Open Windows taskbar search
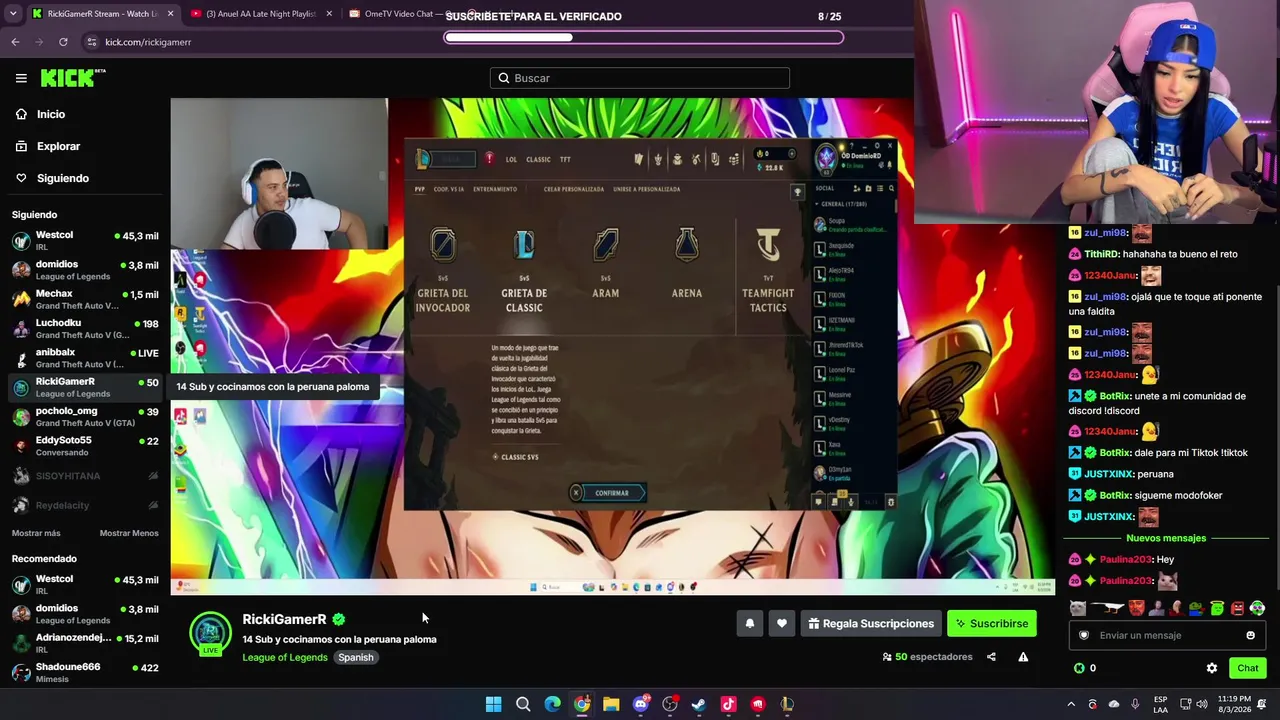This screenshot has width=1280, height=720. pyautogui.click(x=523, y=704)
